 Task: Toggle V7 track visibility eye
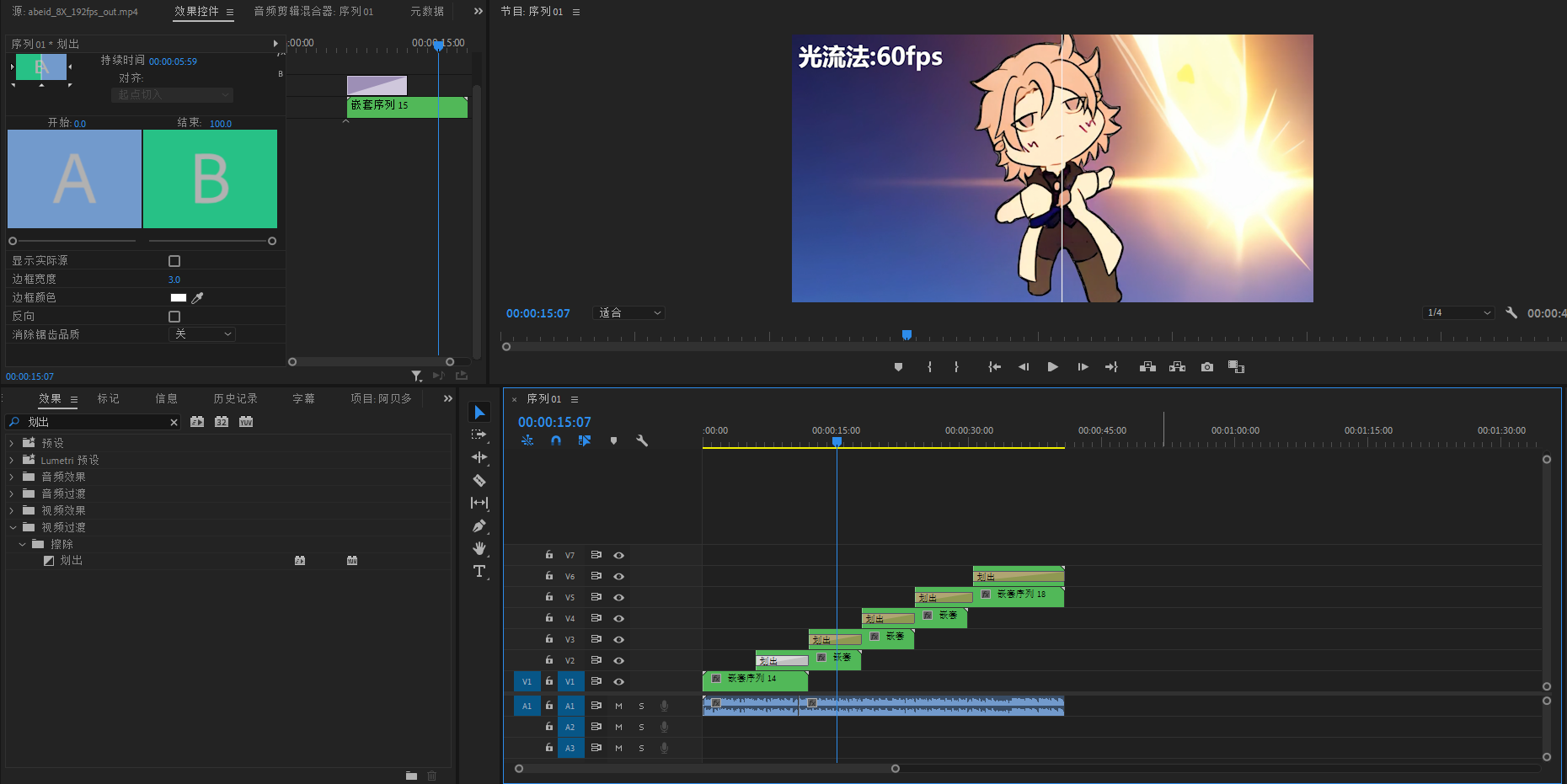(x=618, y=556)
